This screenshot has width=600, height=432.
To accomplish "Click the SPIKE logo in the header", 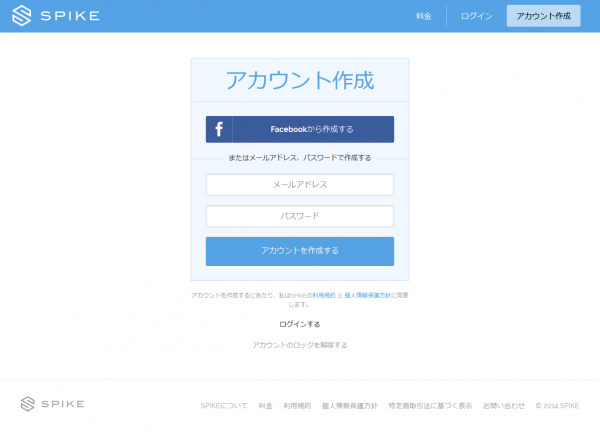I will pos(55,16).
